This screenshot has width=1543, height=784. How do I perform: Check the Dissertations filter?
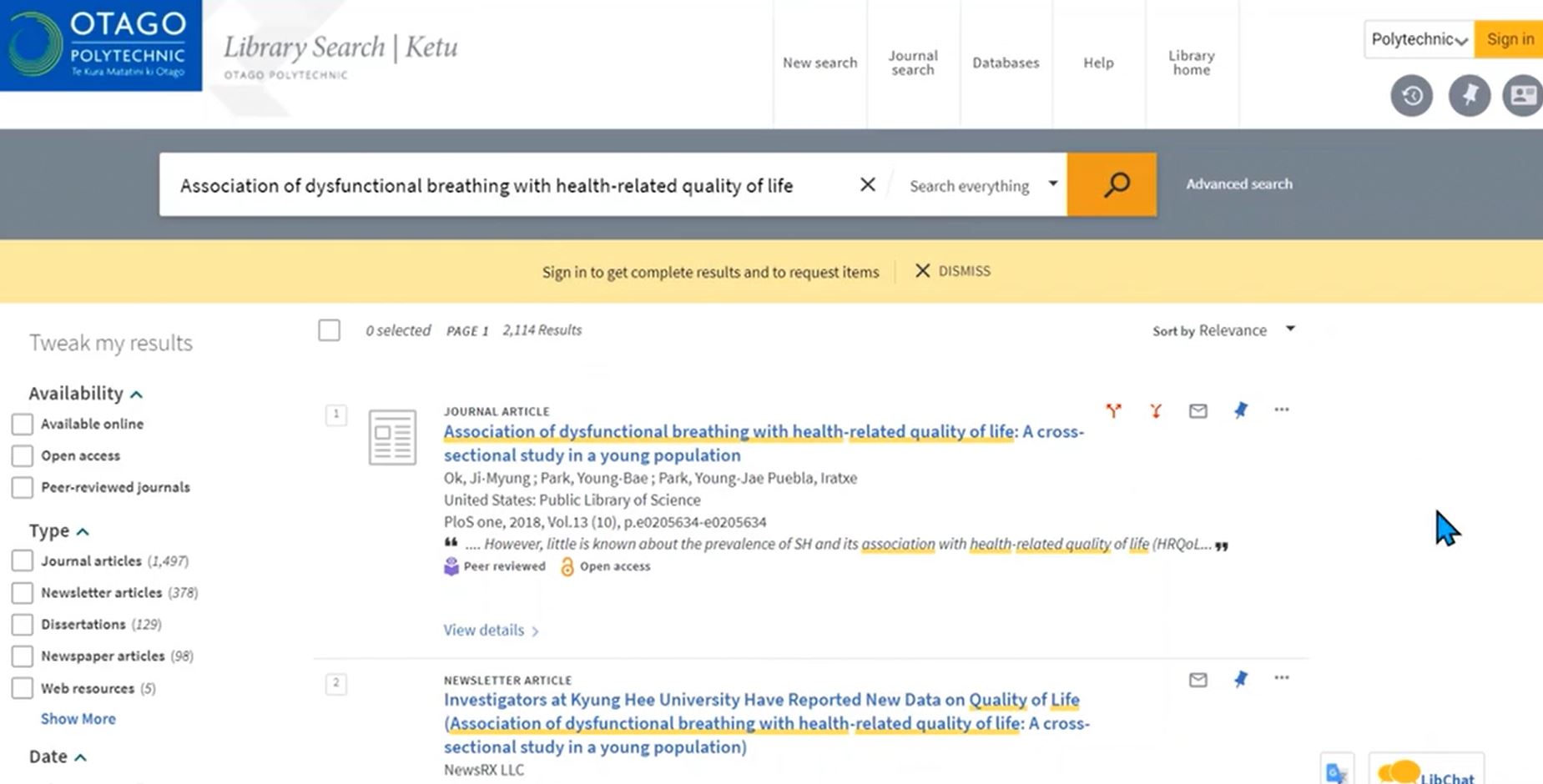point(23,624)
